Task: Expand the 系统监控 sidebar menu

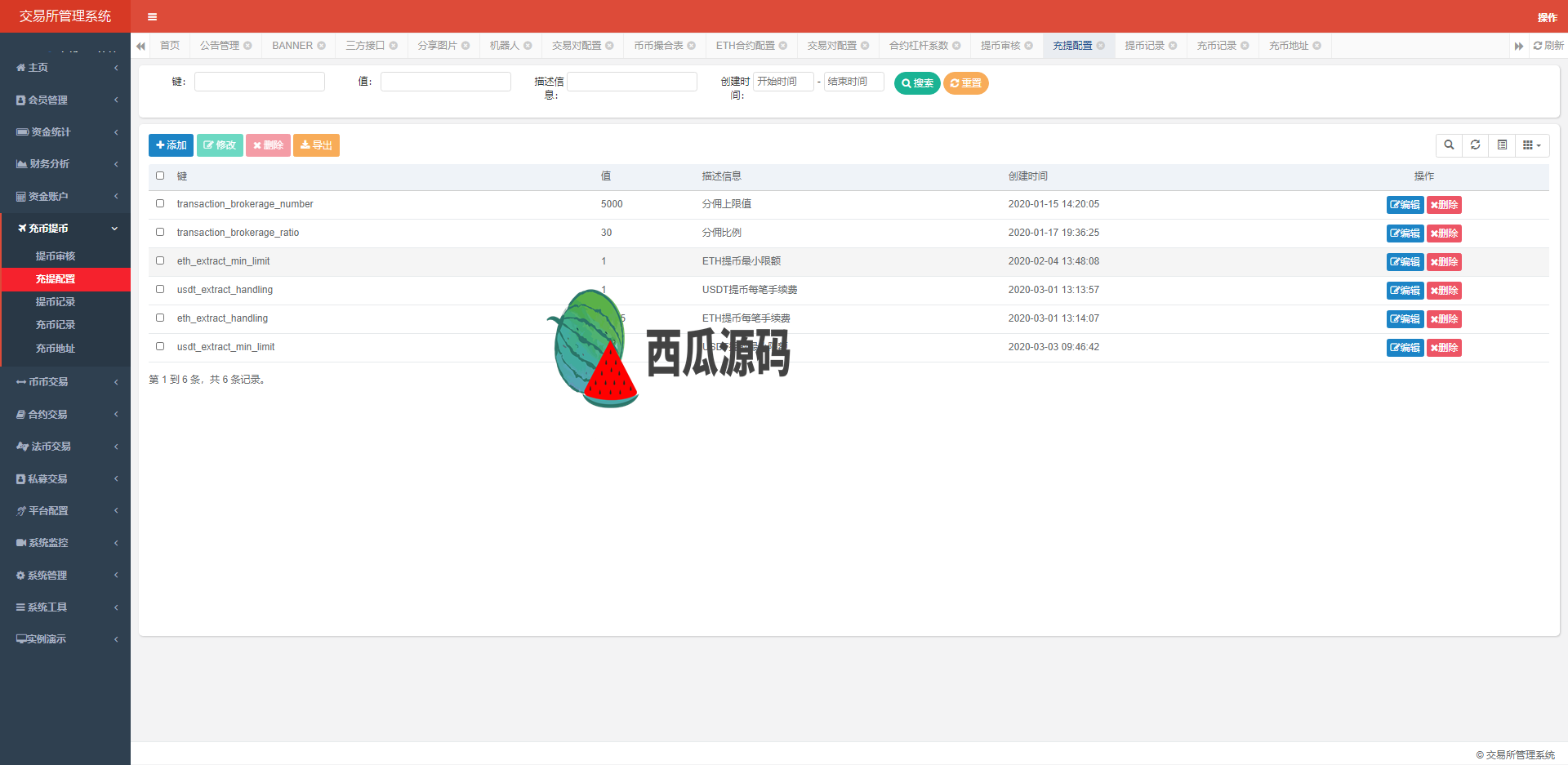Action: pyautogui.click(x=65, y=543)
